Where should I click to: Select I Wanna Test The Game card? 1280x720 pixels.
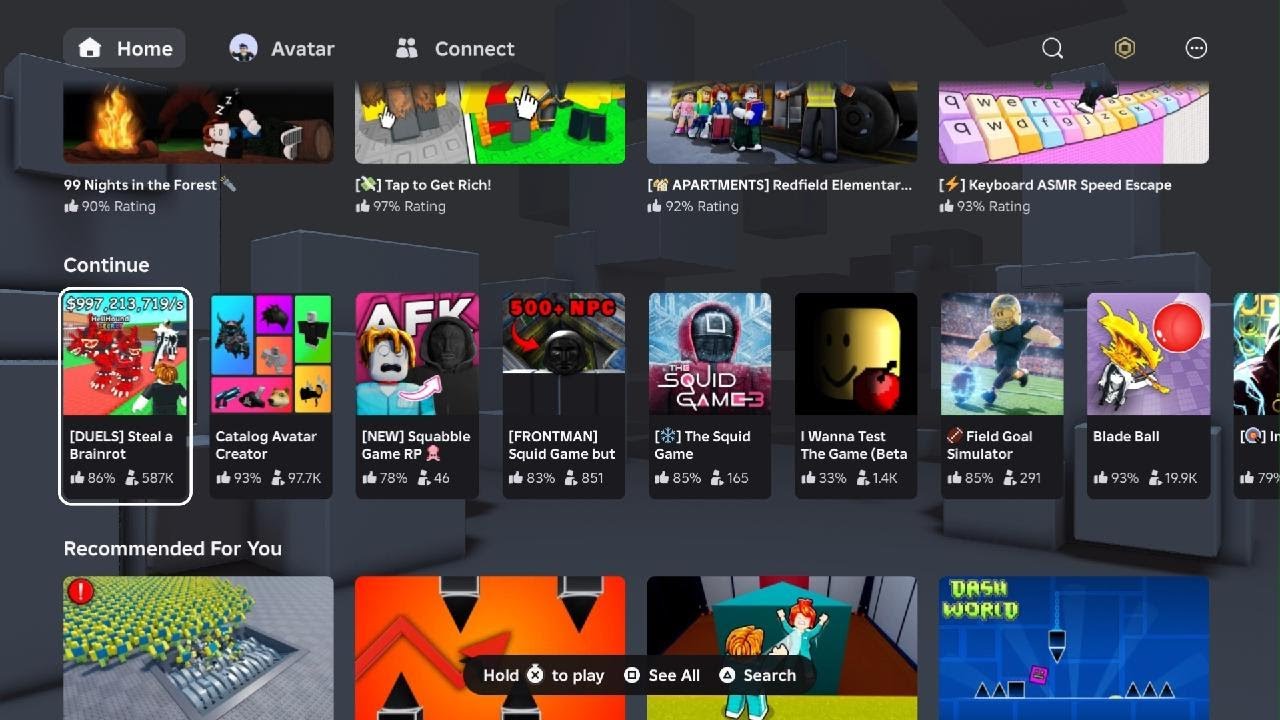(855, 396)
